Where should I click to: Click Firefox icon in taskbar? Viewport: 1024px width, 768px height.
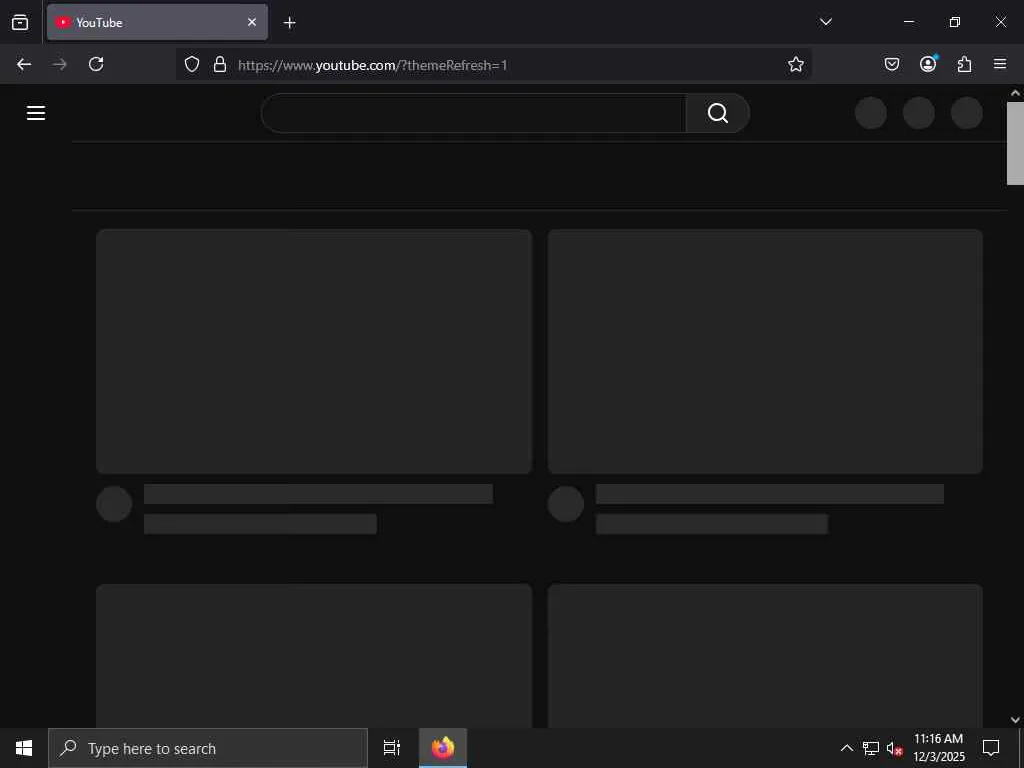tap(443, 748)
